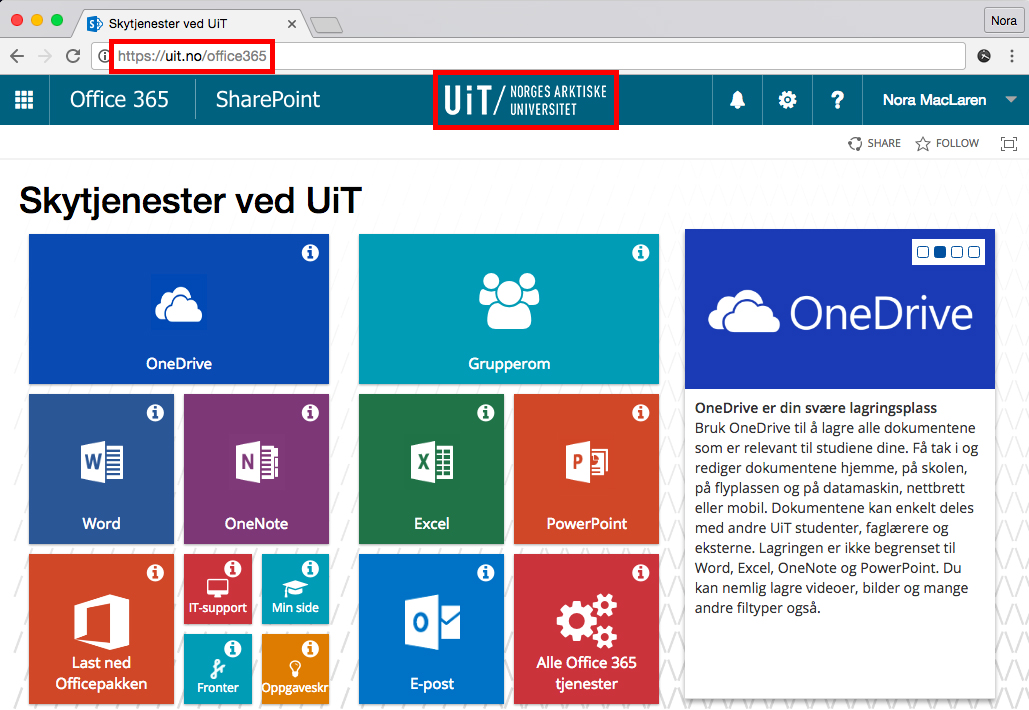Click the E-post Outlook tile
1029x710 pixels.
coord(431,629)
